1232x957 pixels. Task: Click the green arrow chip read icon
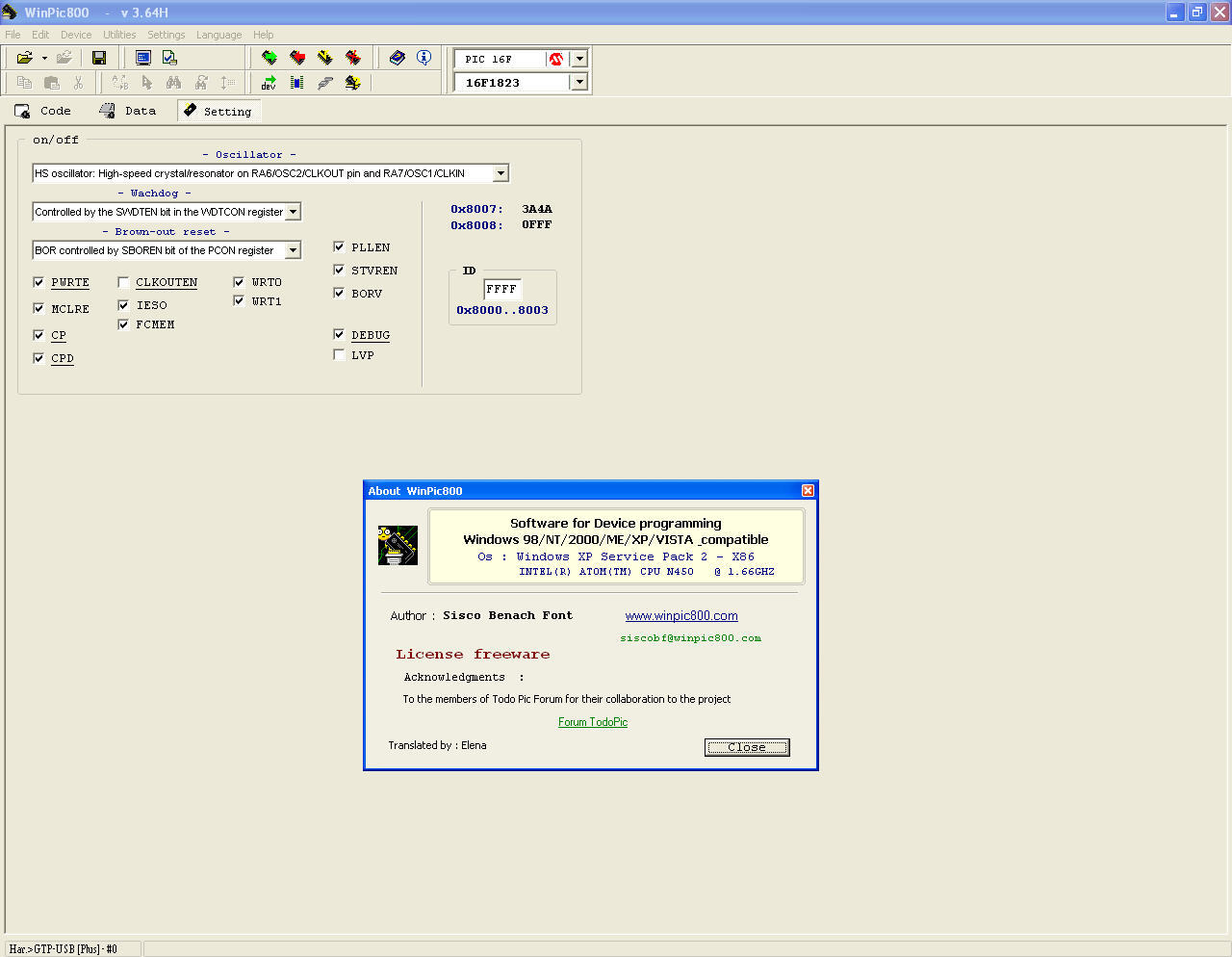[269, 58]
